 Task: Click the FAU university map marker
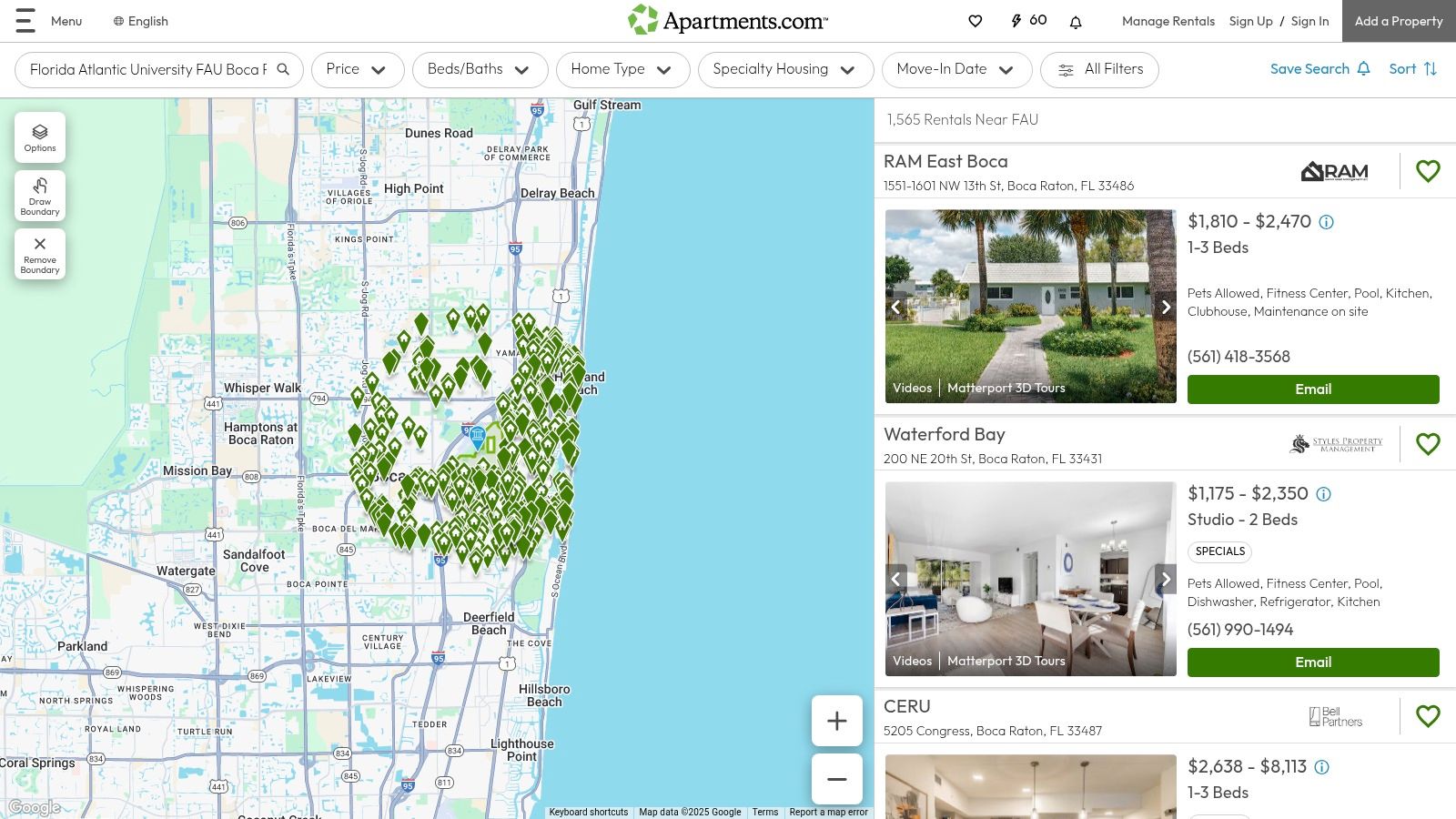[478, 436]
